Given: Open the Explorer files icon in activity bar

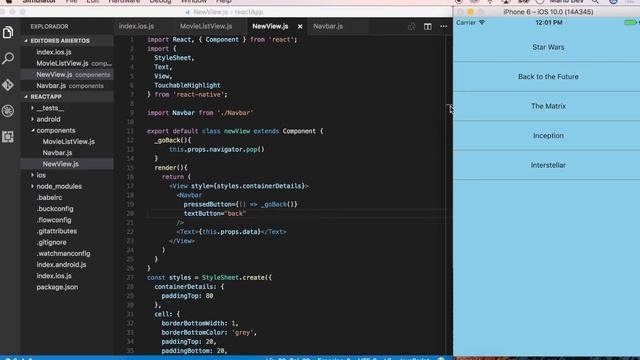Looking at the screenshot, I should [8, 32].
